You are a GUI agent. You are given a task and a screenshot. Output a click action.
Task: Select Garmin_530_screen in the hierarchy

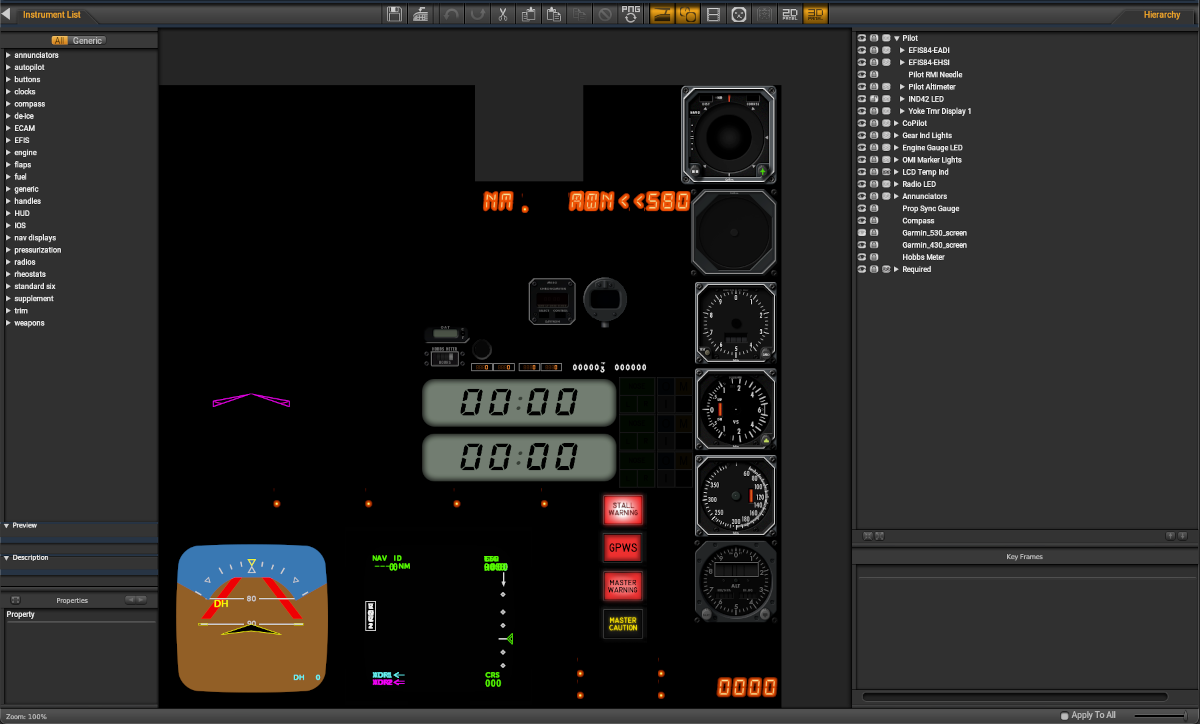click(x=934, y=233)
